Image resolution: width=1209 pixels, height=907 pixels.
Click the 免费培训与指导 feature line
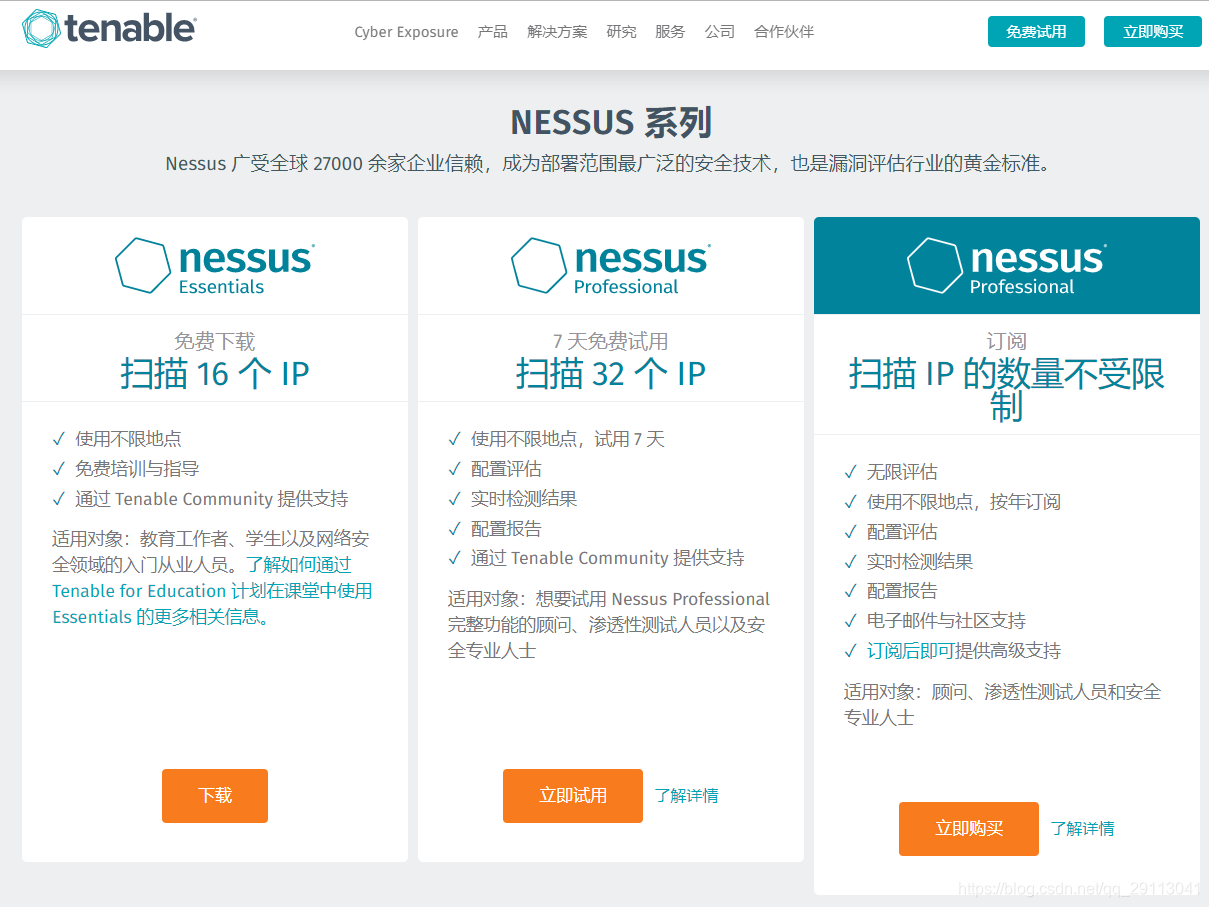[x=137, y=469]
